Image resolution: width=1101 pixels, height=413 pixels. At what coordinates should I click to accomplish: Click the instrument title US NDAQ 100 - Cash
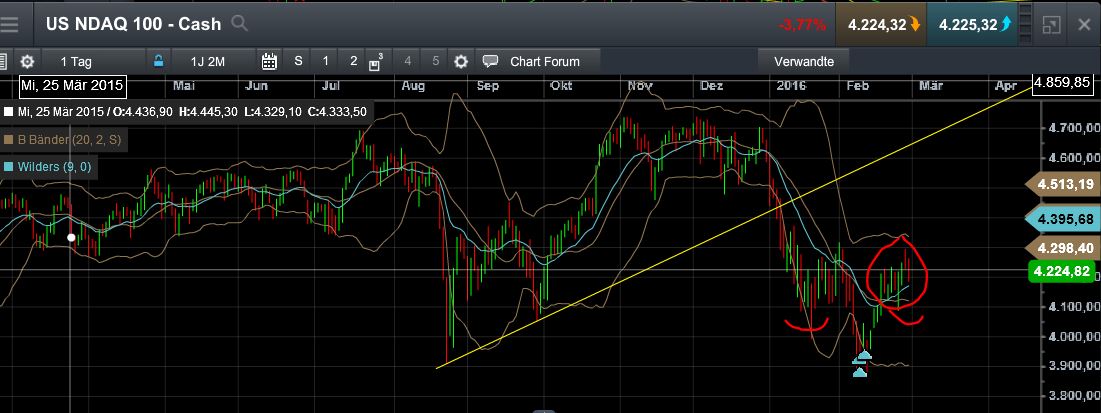click(x=133, y=24)
